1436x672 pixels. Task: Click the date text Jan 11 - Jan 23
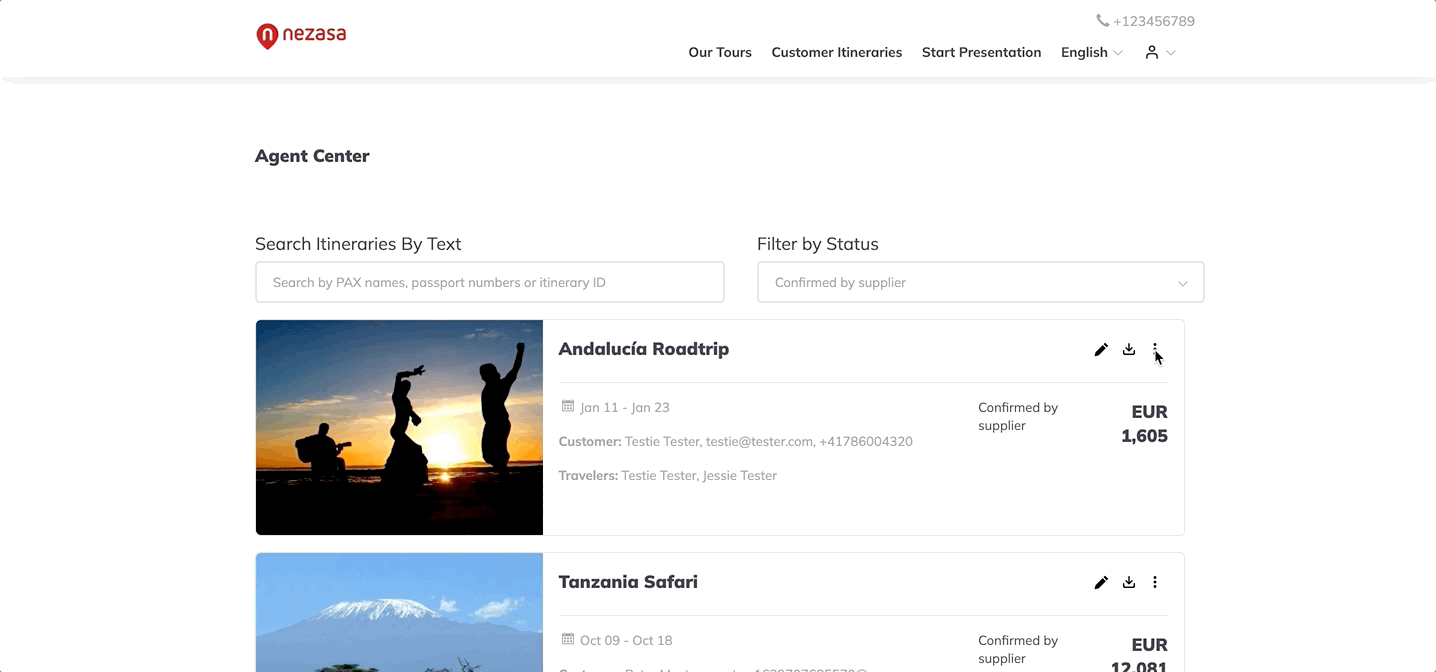click(x=625, y=407)
